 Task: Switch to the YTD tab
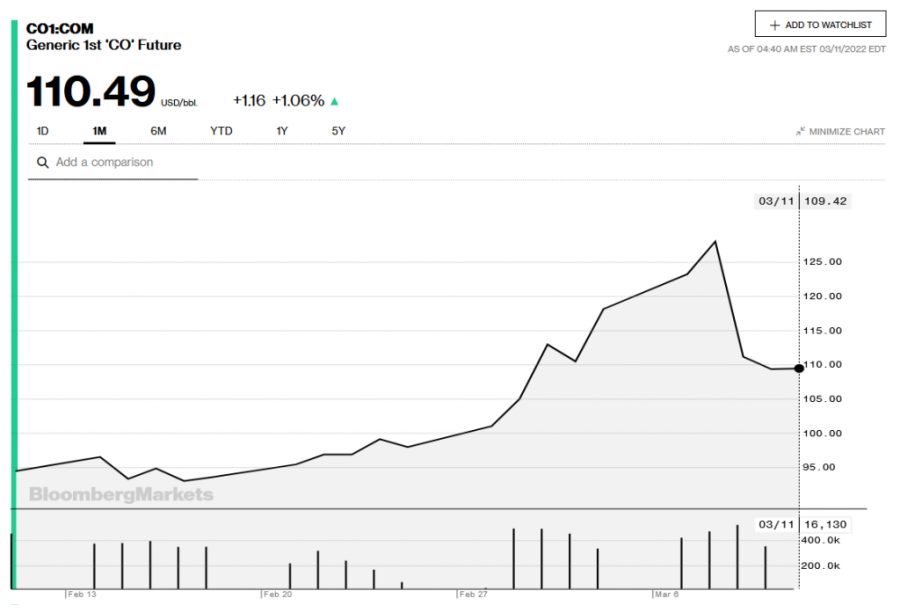tap(220, 131)
